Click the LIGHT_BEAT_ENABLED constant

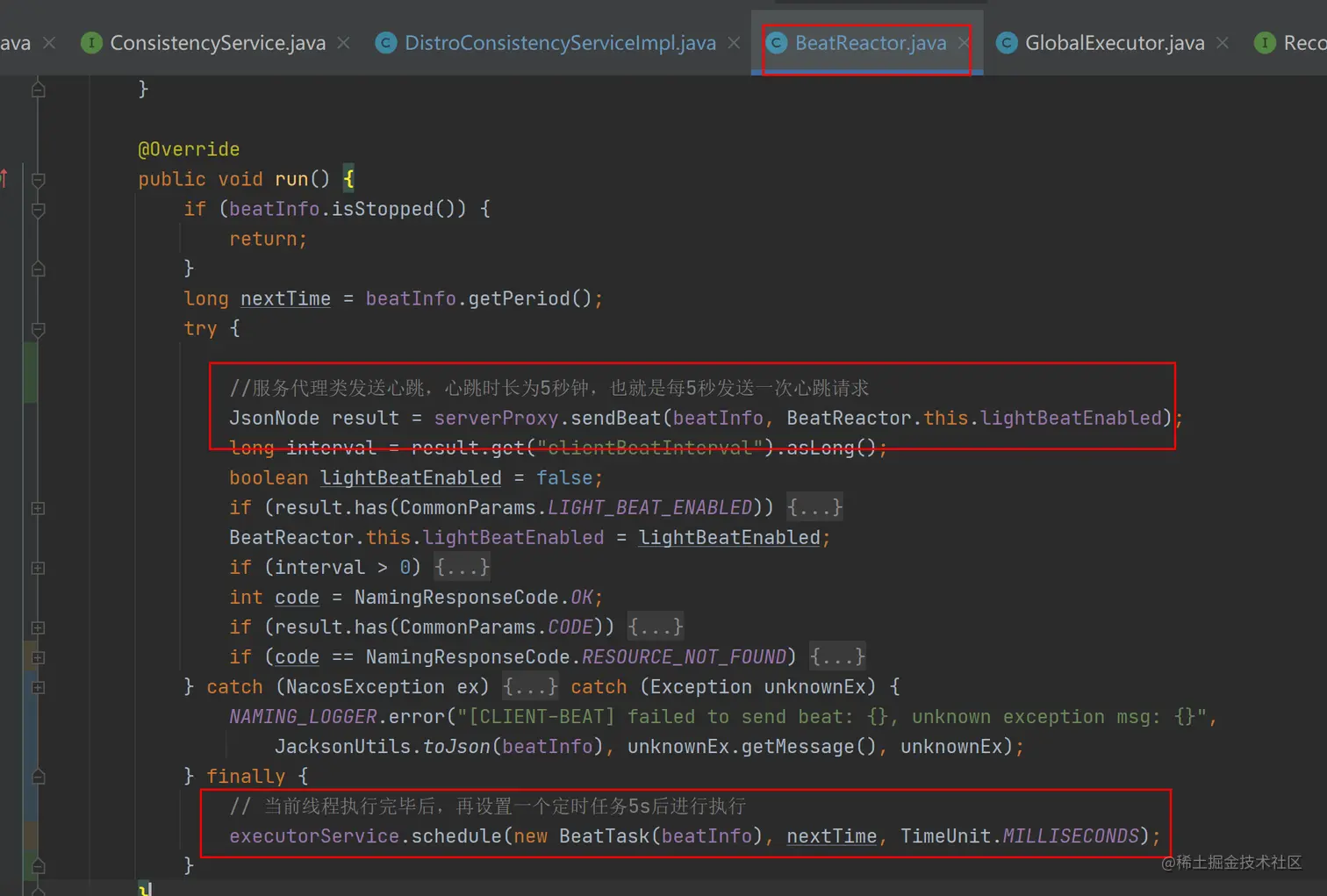[649, 507]
